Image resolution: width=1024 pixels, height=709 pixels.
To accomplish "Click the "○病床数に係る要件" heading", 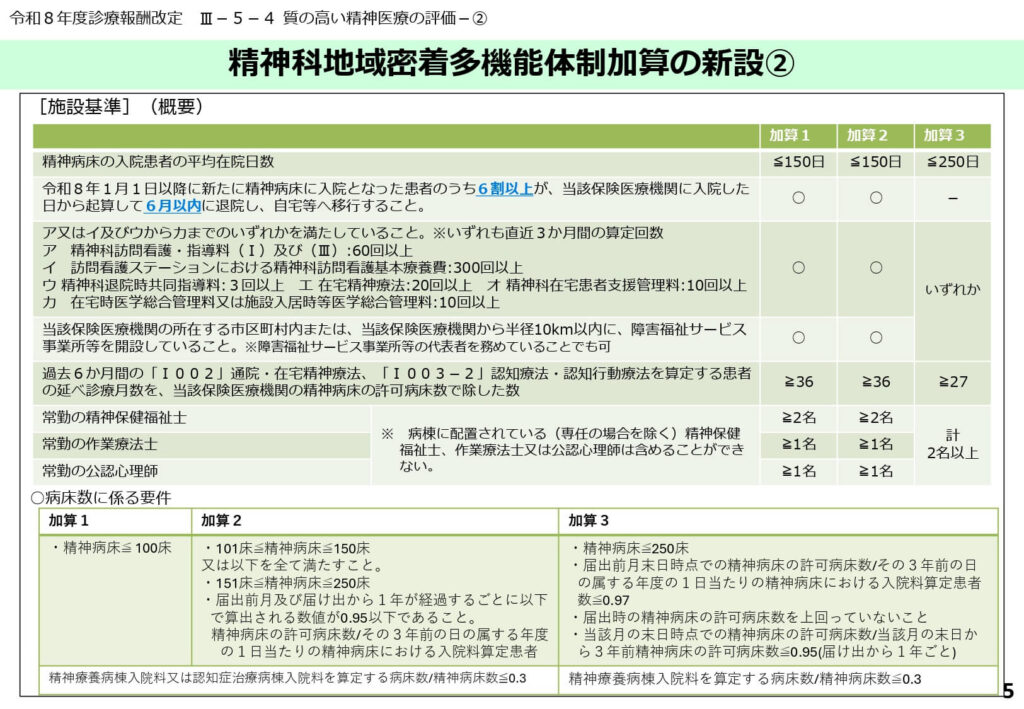I will (101, 497).
